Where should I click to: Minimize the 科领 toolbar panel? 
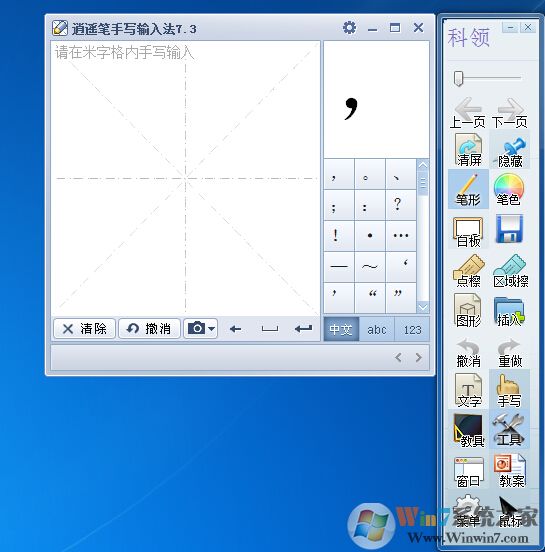510,27
